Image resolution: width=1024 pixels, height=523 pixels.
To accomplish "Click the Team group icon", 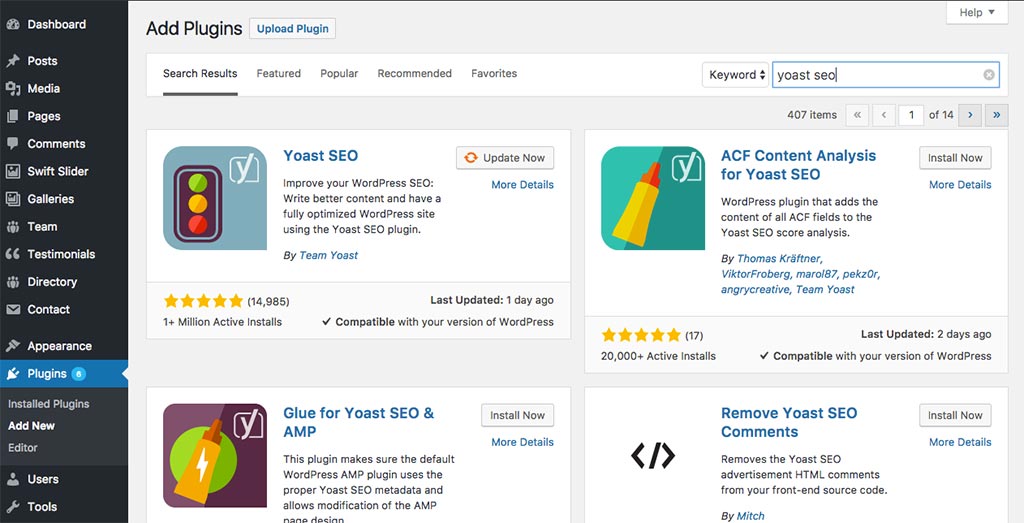I will tap(13, 227).
